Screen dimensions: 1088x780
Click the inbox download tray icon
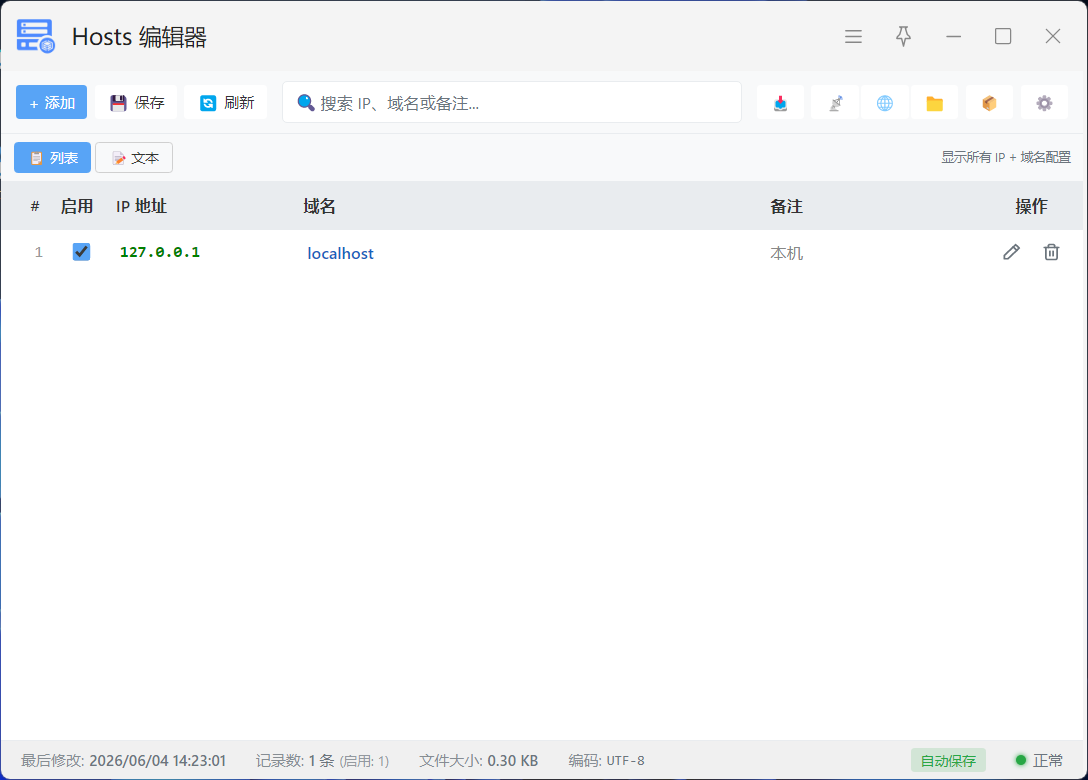pyautogui.click(x=781, y=103)
